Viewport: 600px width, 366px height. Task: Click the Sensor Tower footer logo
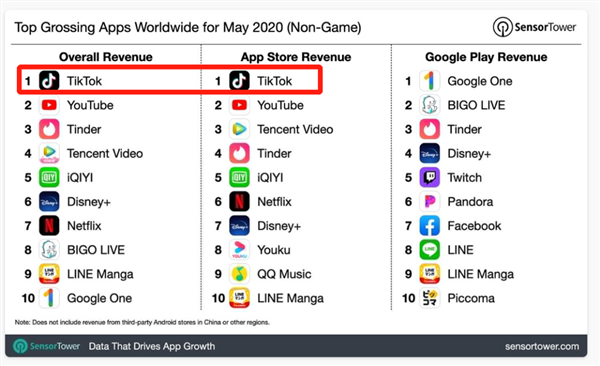pyautogui.click(x=46, y=346)
